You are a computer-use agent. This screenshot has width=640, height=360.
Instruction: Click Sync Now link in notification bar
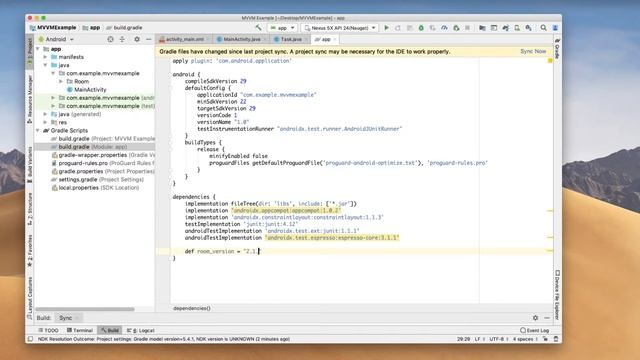[533, 51]
